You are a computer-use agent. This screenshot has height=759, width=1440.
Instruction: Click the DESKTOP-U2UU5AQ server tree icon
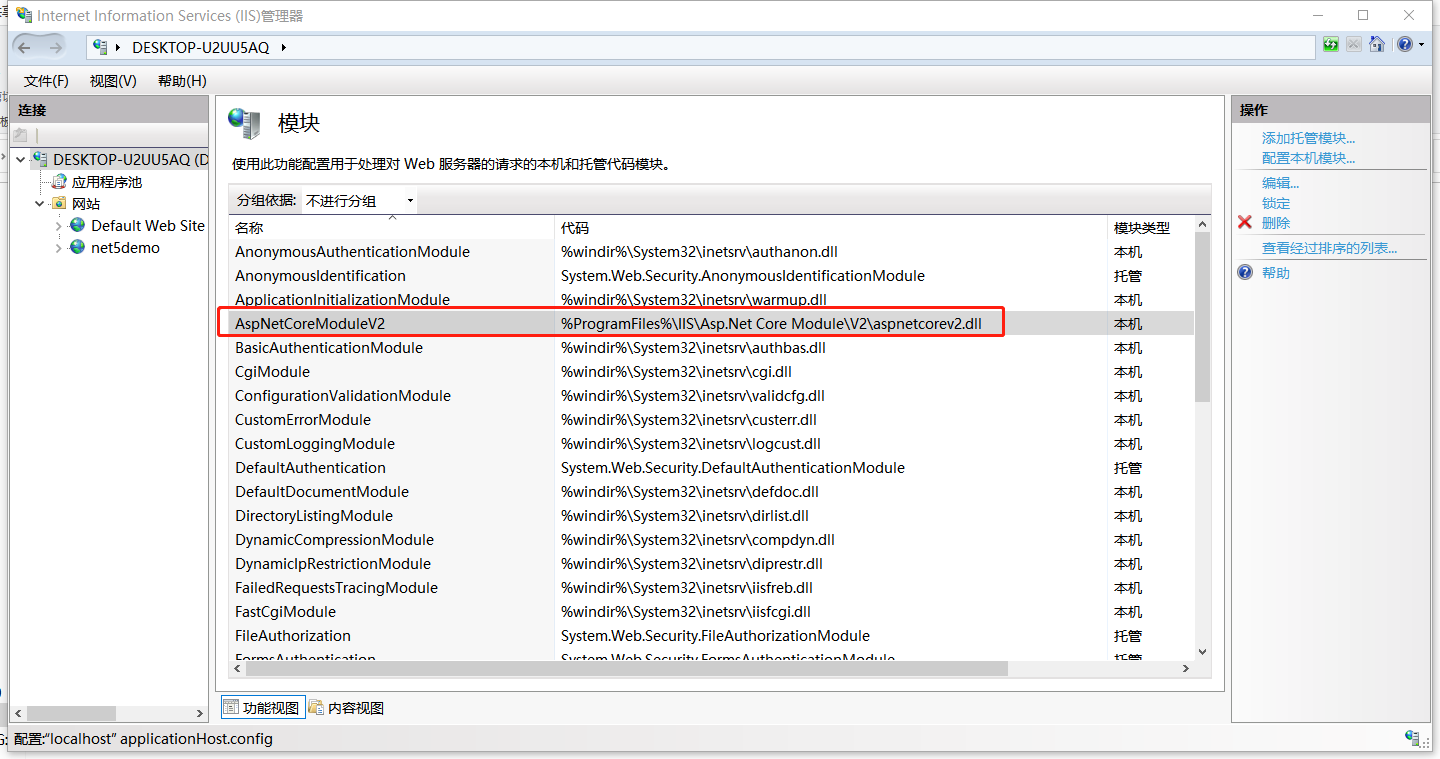pos(40,159)
